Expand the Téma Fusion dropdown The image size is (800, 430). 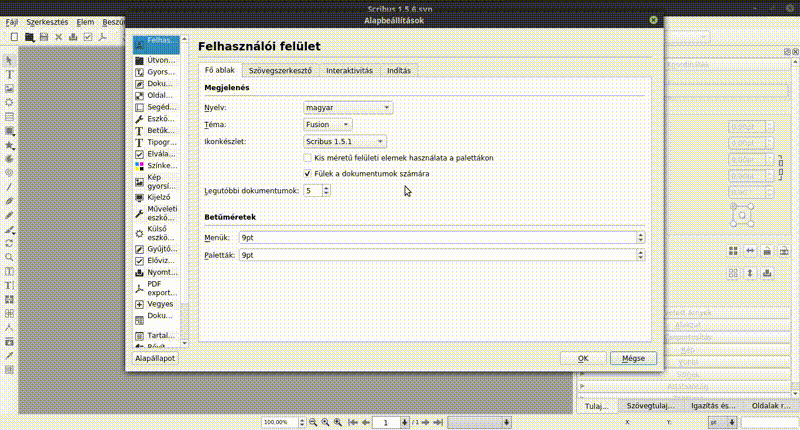pos(328,124)
